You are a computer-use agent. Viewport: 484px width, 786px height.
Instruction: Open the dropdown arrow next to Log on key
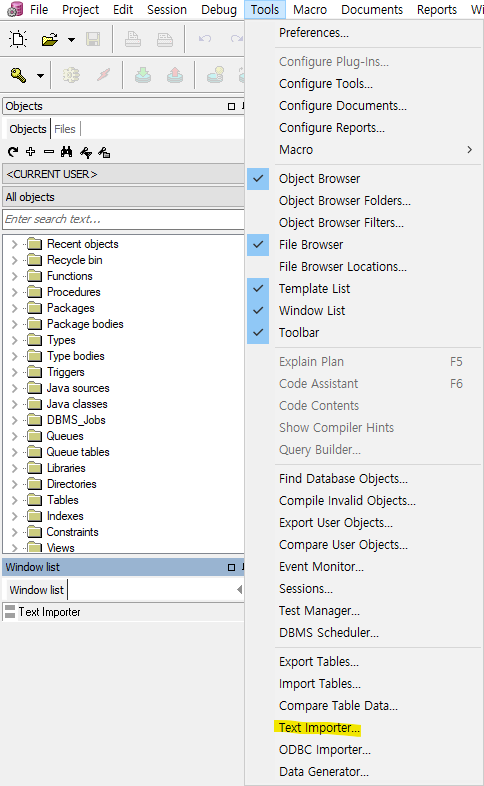click(40, 76)
